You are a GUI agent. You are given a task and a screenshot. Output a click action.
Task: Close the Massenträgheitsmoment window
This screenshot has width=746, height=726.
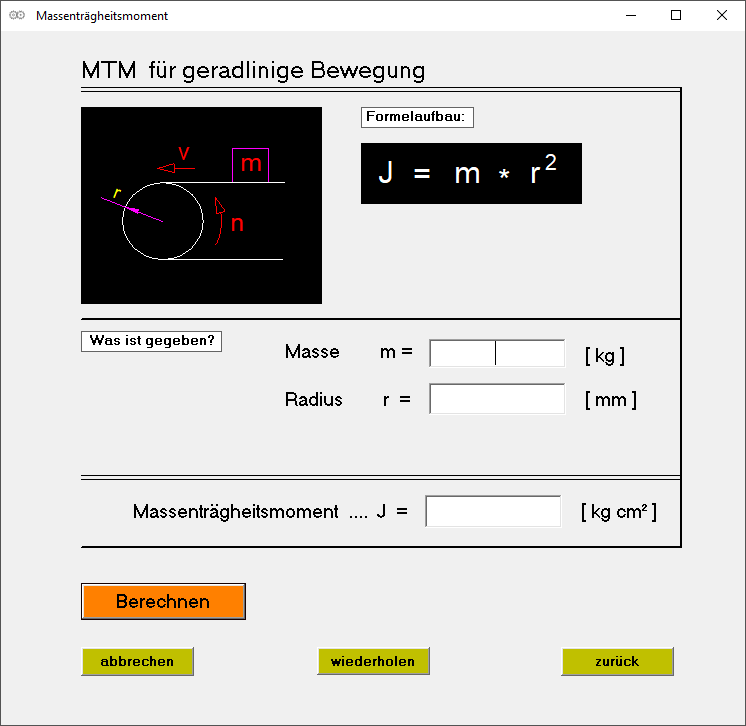722,15
